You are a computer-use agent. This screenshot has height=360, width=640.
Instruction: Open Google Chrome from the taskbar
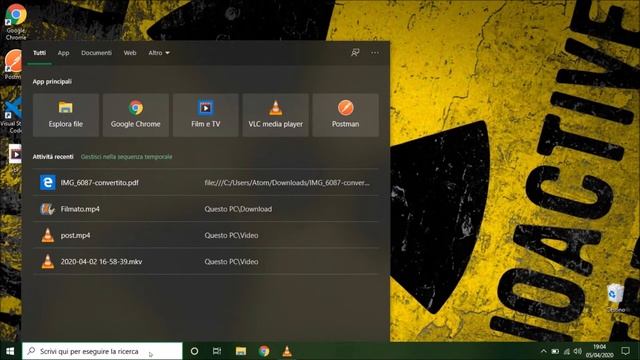coord(264,351)
